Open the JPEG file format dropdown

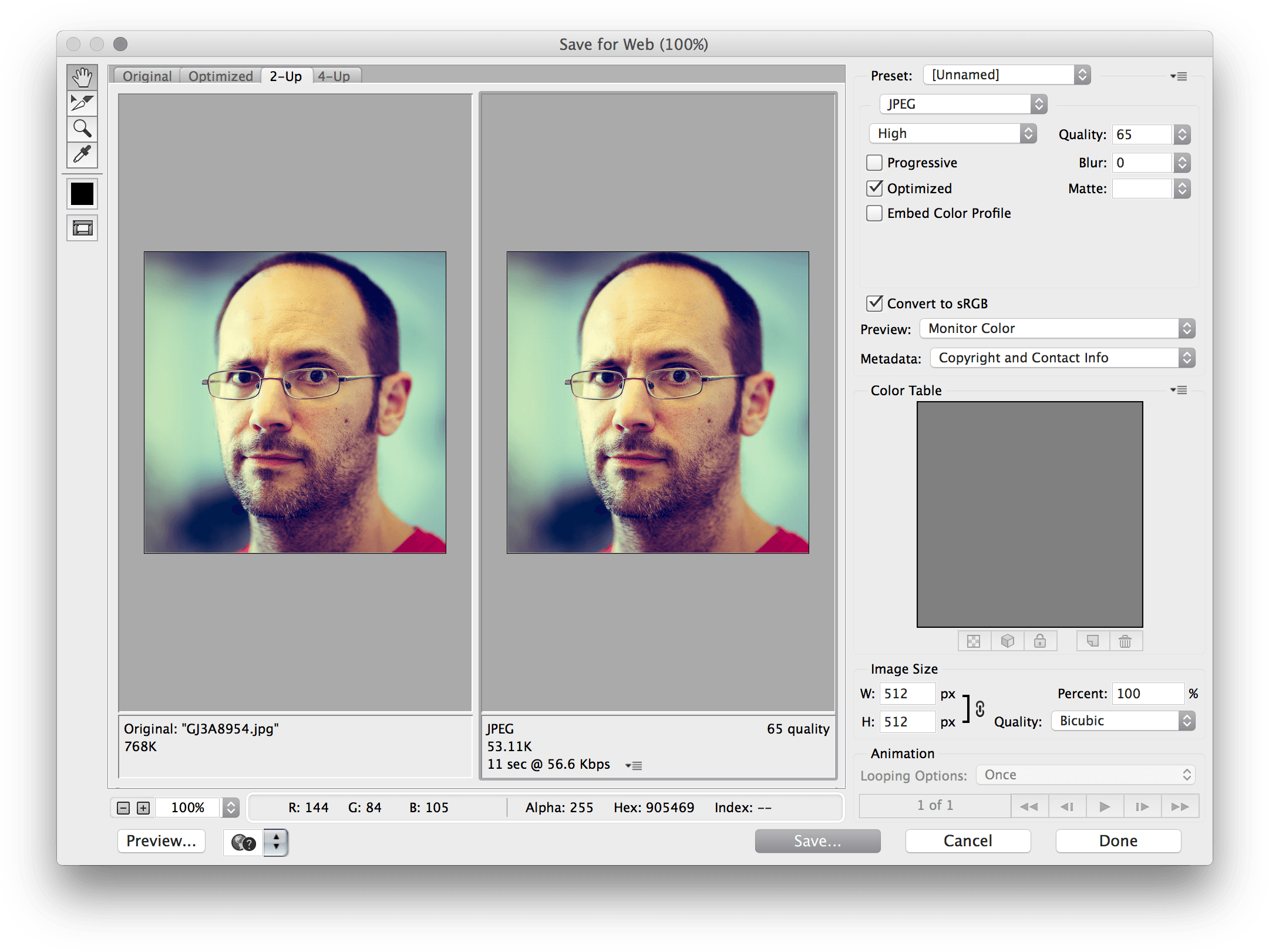[x=963, y=105]
